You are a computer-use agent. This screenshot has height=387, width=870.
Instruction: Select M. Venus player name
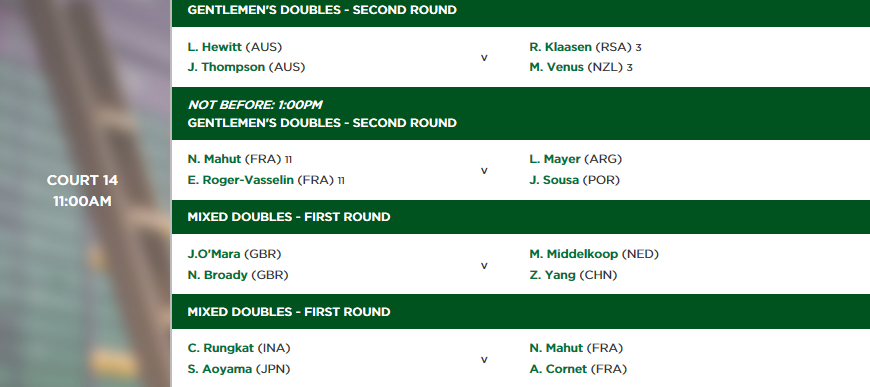(556, 67)
